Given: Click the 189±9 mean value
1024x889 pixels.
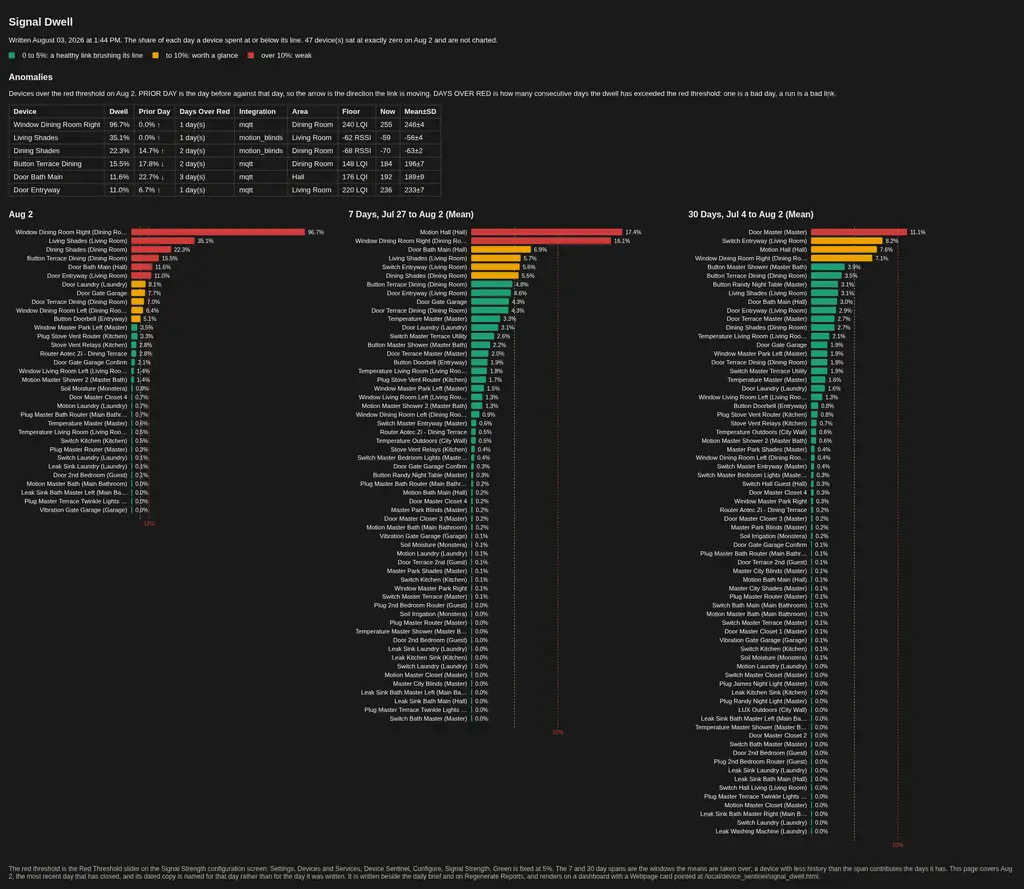Looking at the screenshot, I should pyautogui.click(x=414, y=177).
